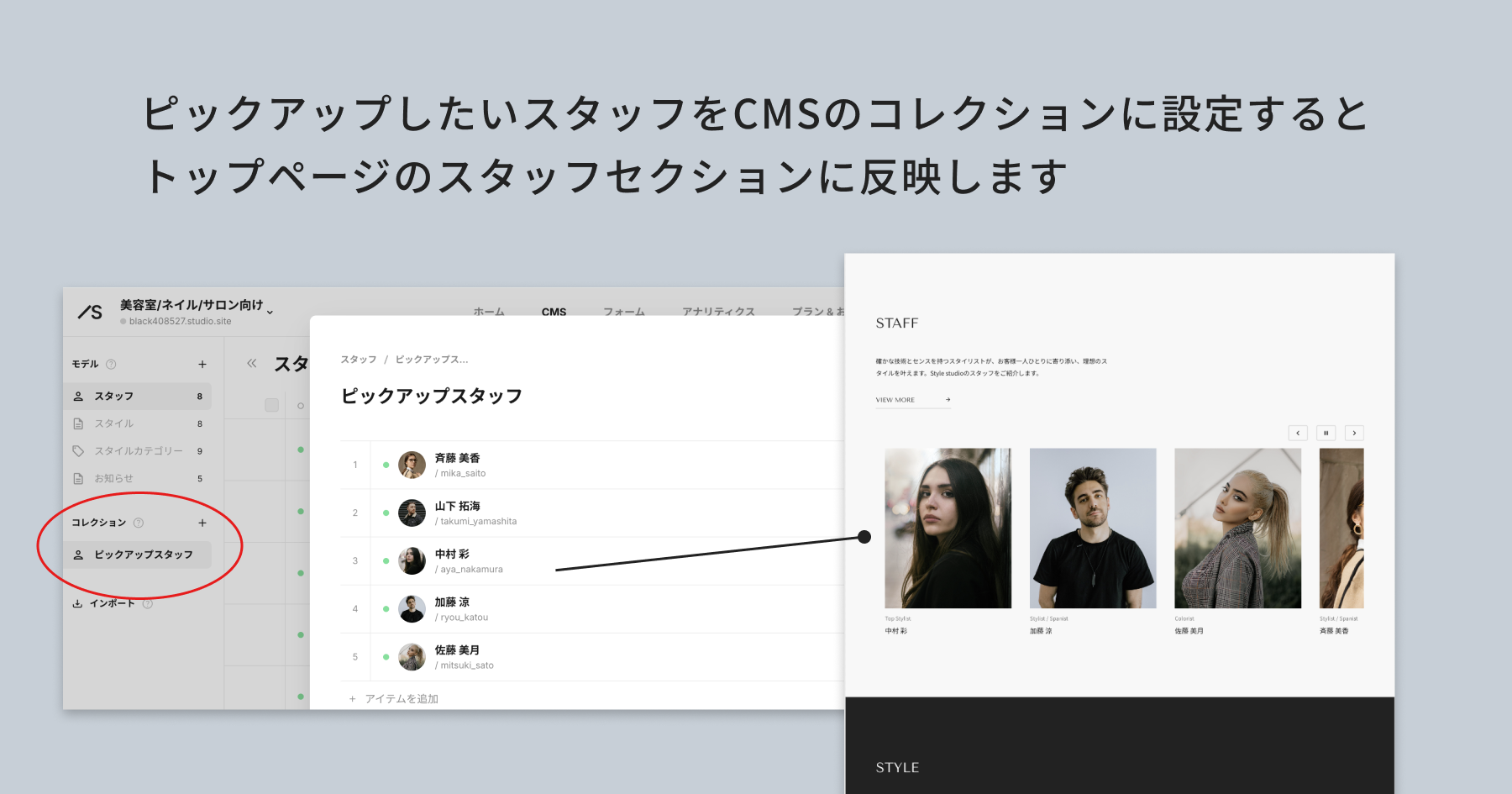
Task: Open the モデル help question mark icon
Action: coord(110,364)
